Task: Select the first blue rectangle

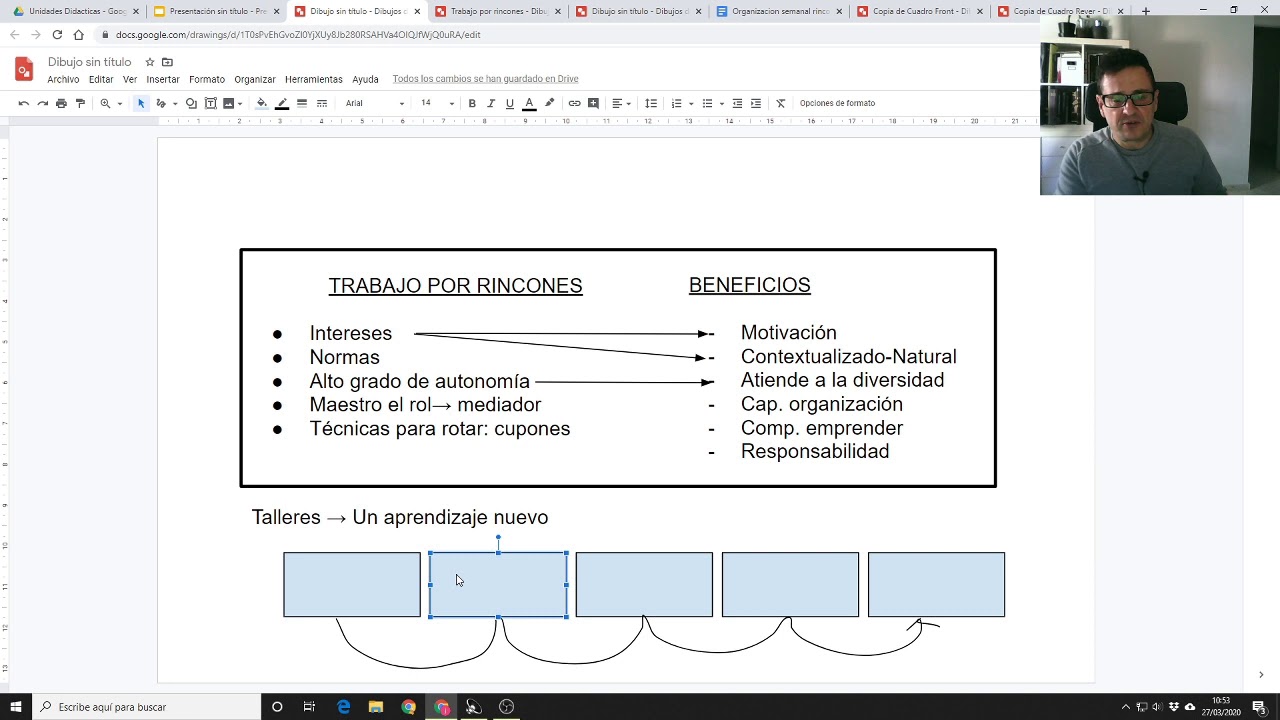Action: point(352,585)
